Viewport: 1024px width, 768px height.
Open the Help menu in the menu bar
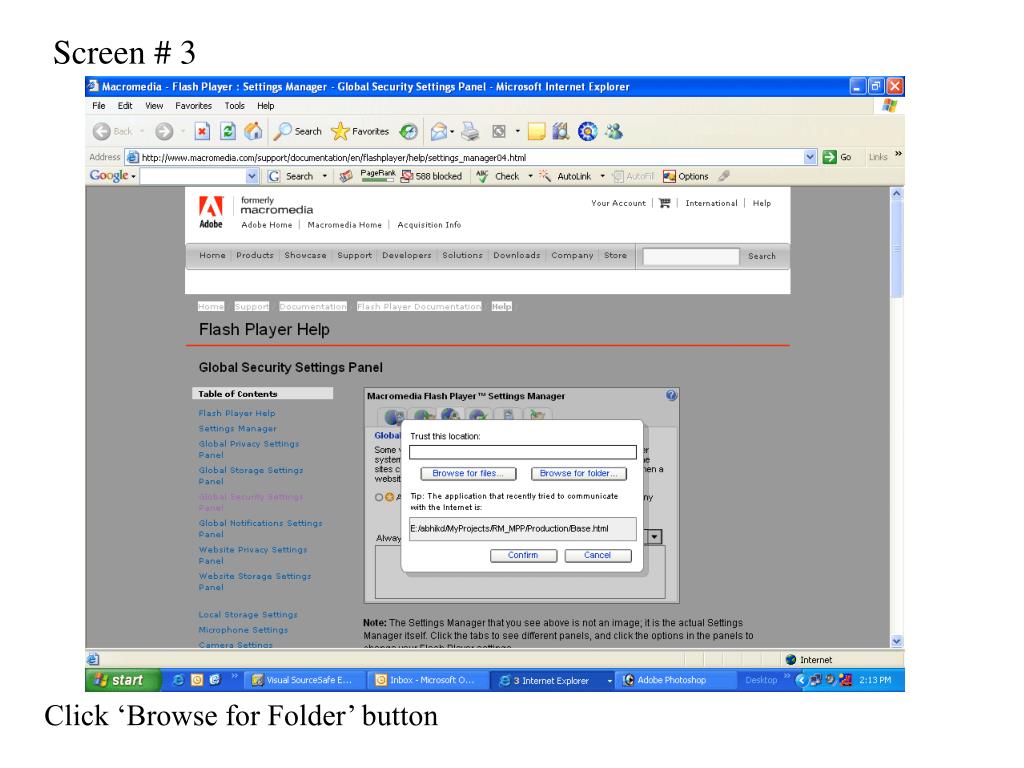[x=266, y=106]
